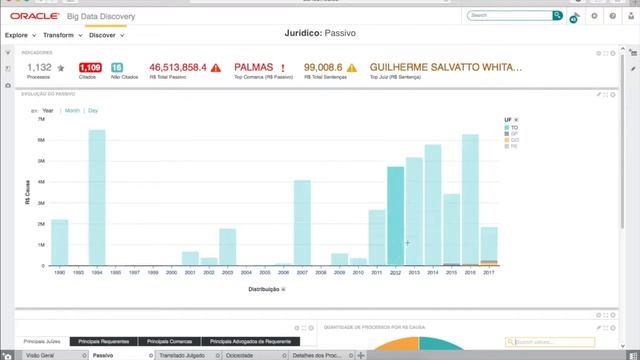Focus the top Search input field
This screenshot has height=360, width=640.
(509, 16)
